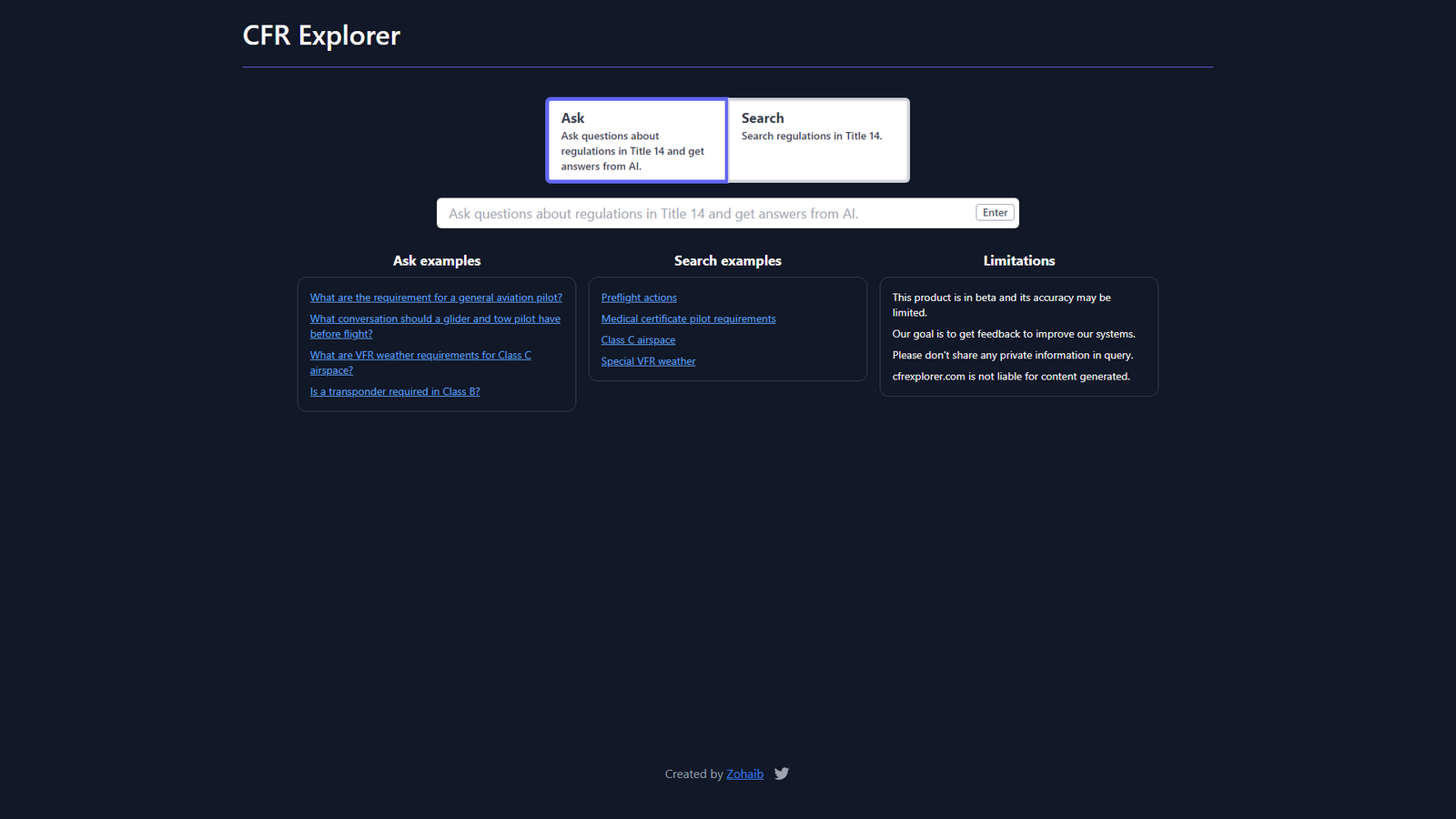Viewport: 1456px width, 819px height.
Task: Open the glider and tow pilot conversation example
Action: point(435,326)
